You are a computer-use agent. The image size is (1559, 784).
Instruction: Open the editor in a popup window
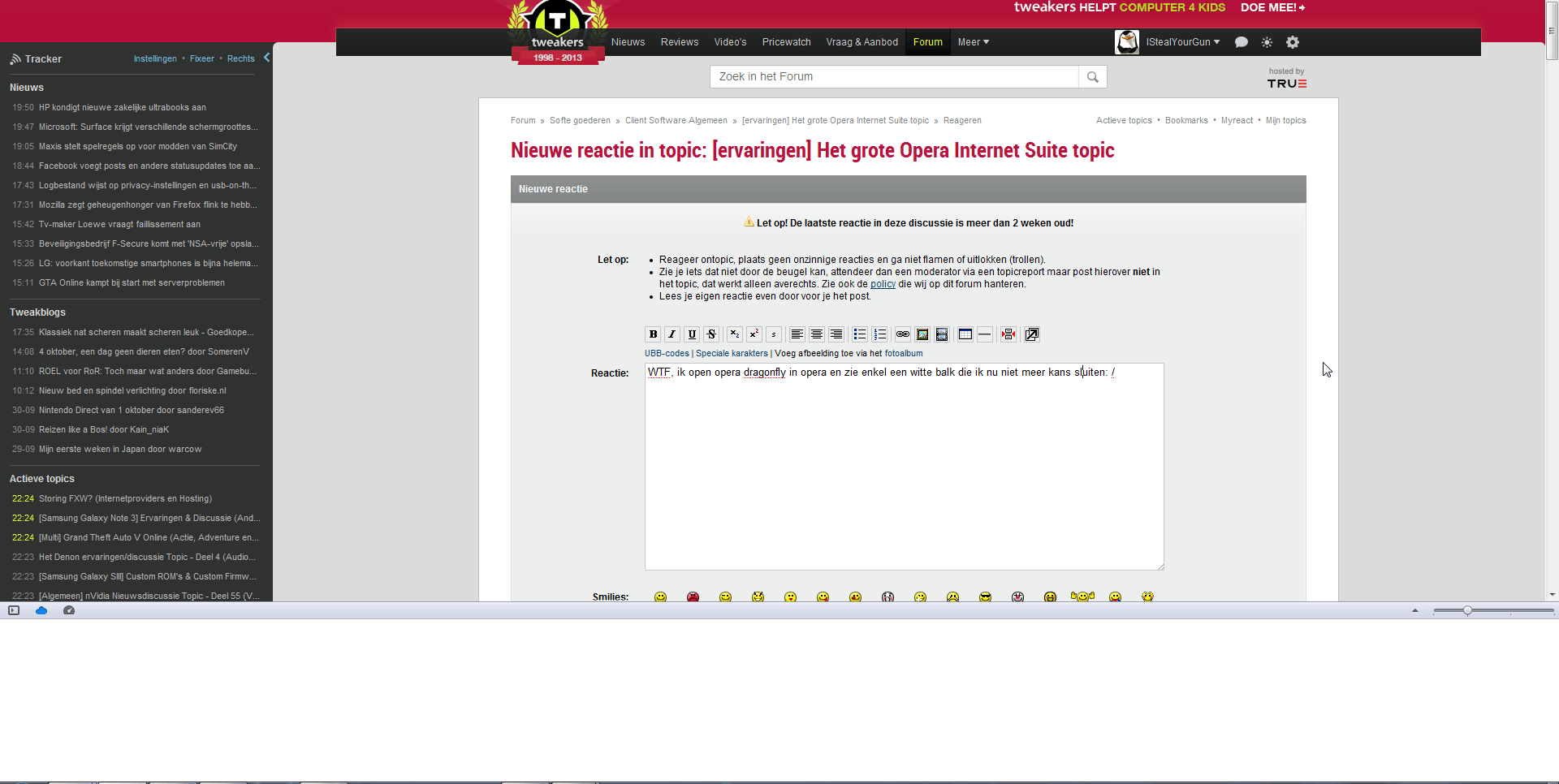coord(1032,334)
